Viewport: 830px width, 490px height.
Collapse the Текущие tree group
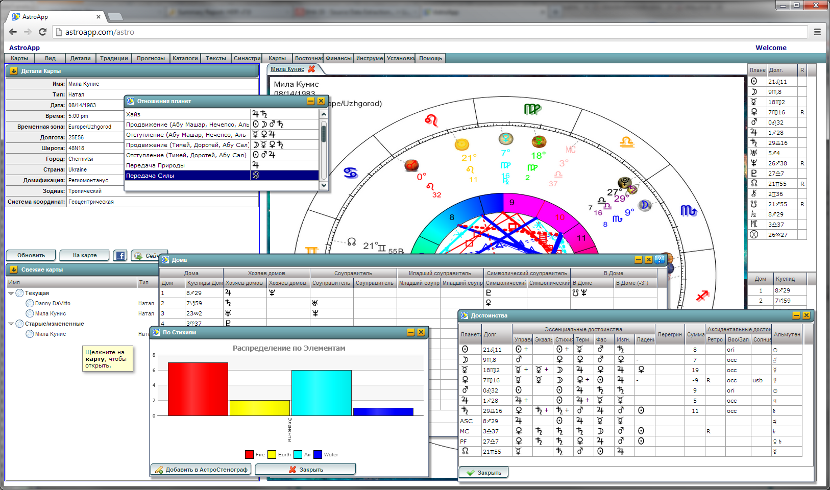pos(12,293)
